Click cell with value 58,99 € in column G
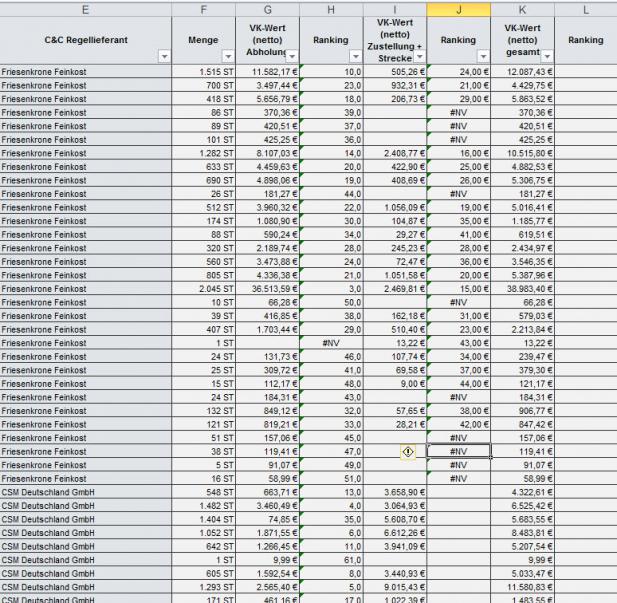 268,479
